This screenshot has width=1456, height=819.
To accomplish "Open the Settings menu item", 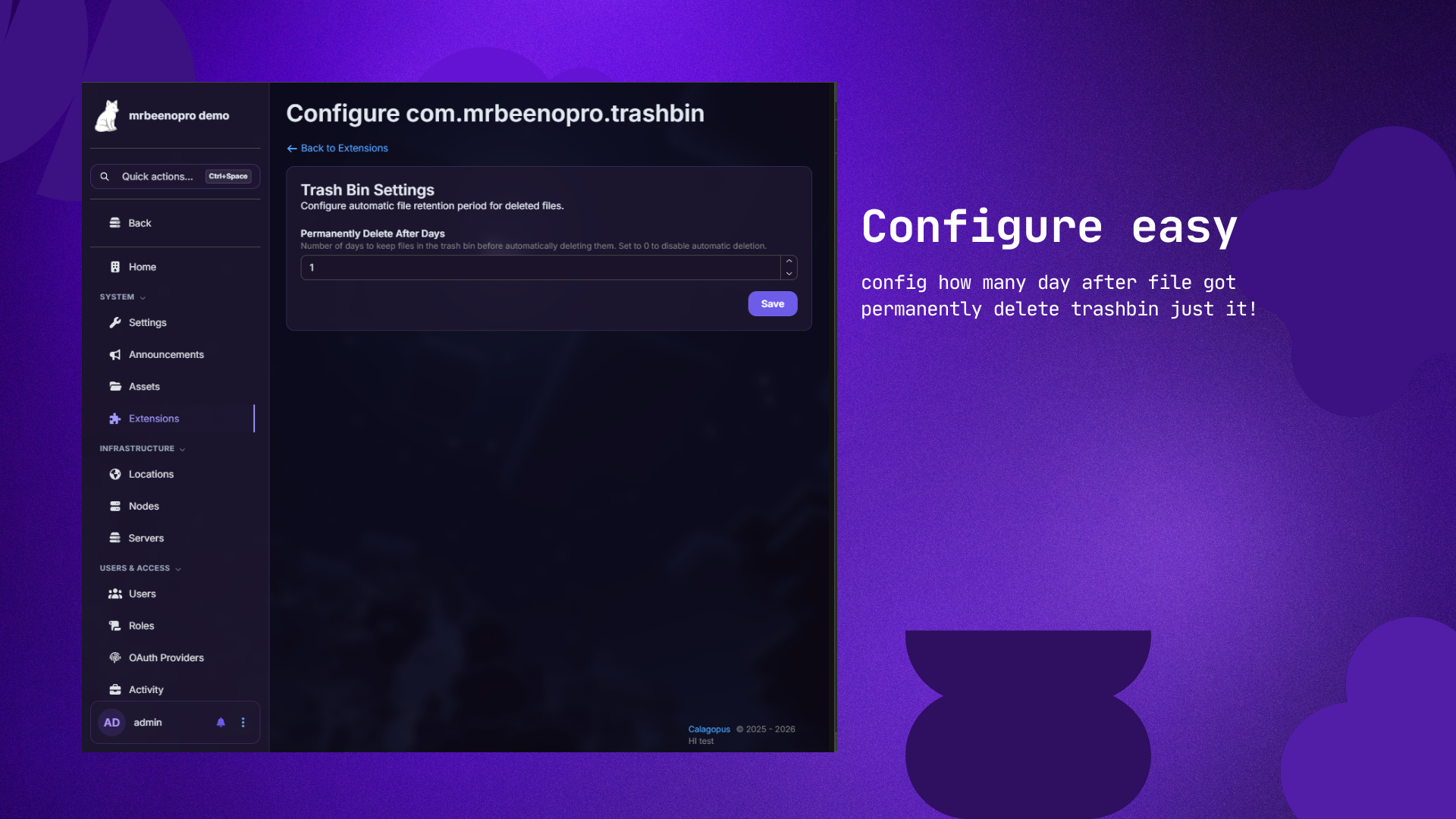I will tap(175, 322).
